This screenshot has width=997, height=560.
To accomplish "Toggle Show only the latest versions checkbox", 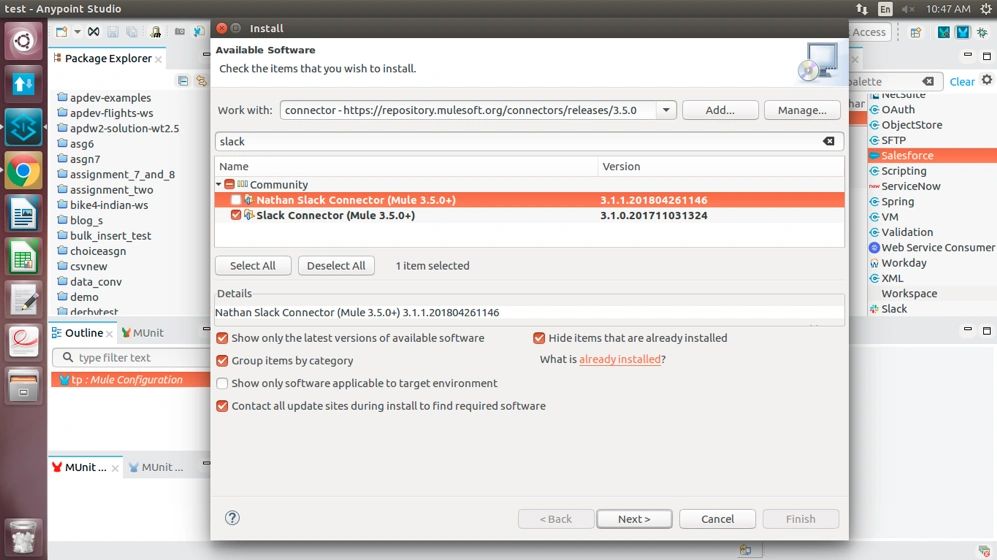I will pos(222,338).
